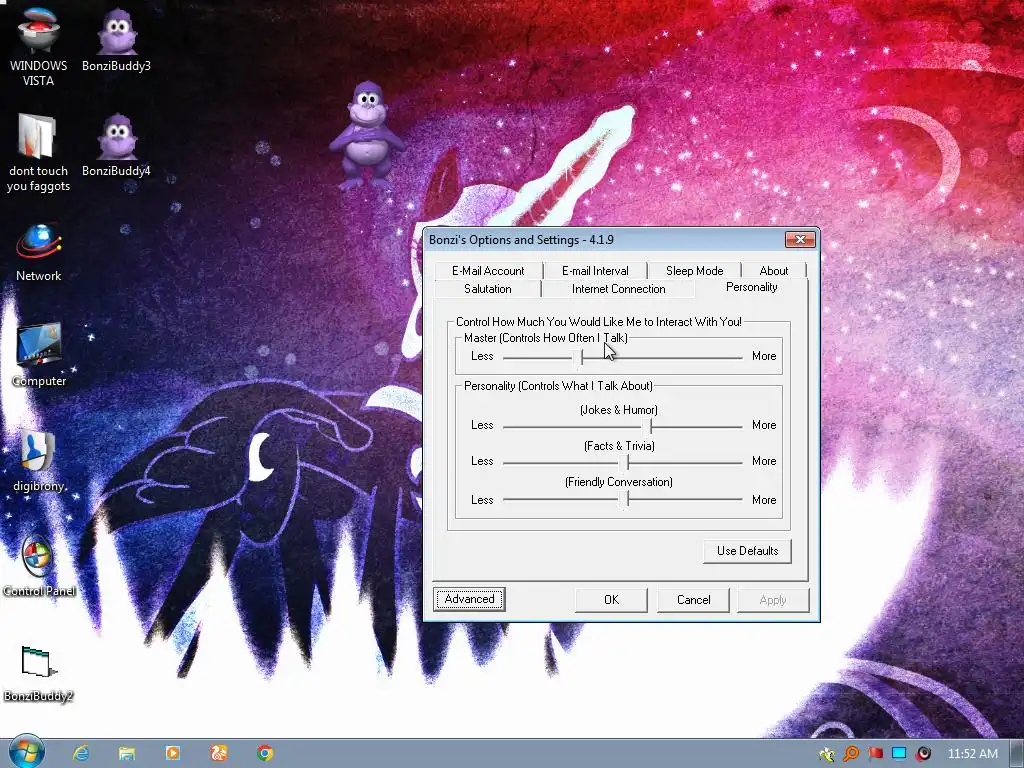This screenshot has width=1024, height=768.
Task: Click the round dark red-eyed tray icon
Action: pyautogui.click(x=923, y=754)
